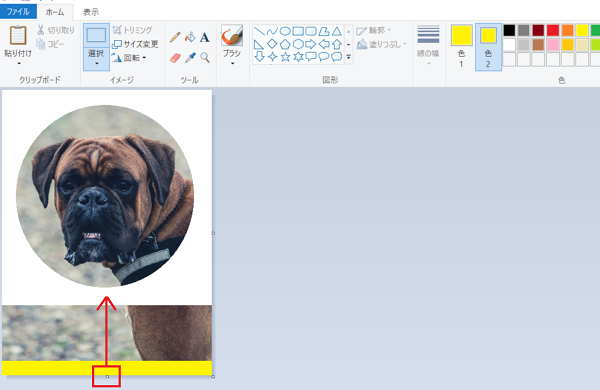Click the Brush tool icon
Screen dimensions: 600x390
coord(232,36)
